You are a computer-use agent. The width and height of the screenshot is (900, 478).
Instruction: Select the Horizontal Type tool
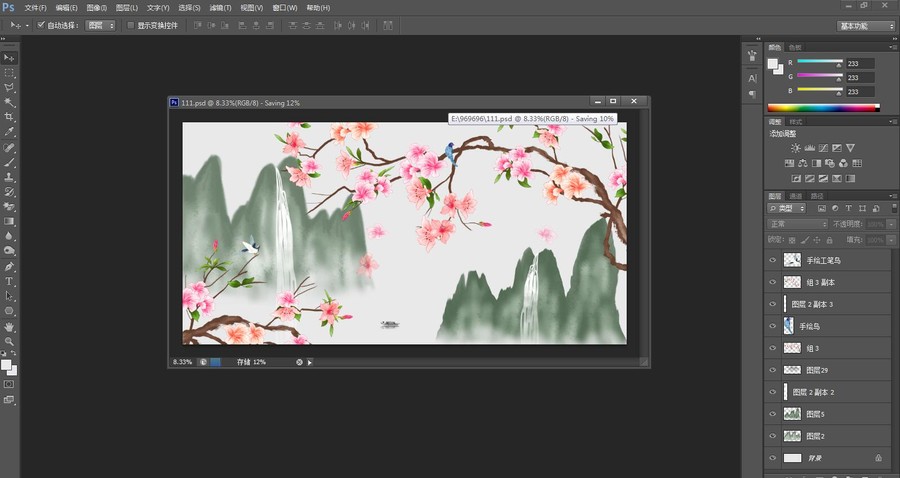9,281
